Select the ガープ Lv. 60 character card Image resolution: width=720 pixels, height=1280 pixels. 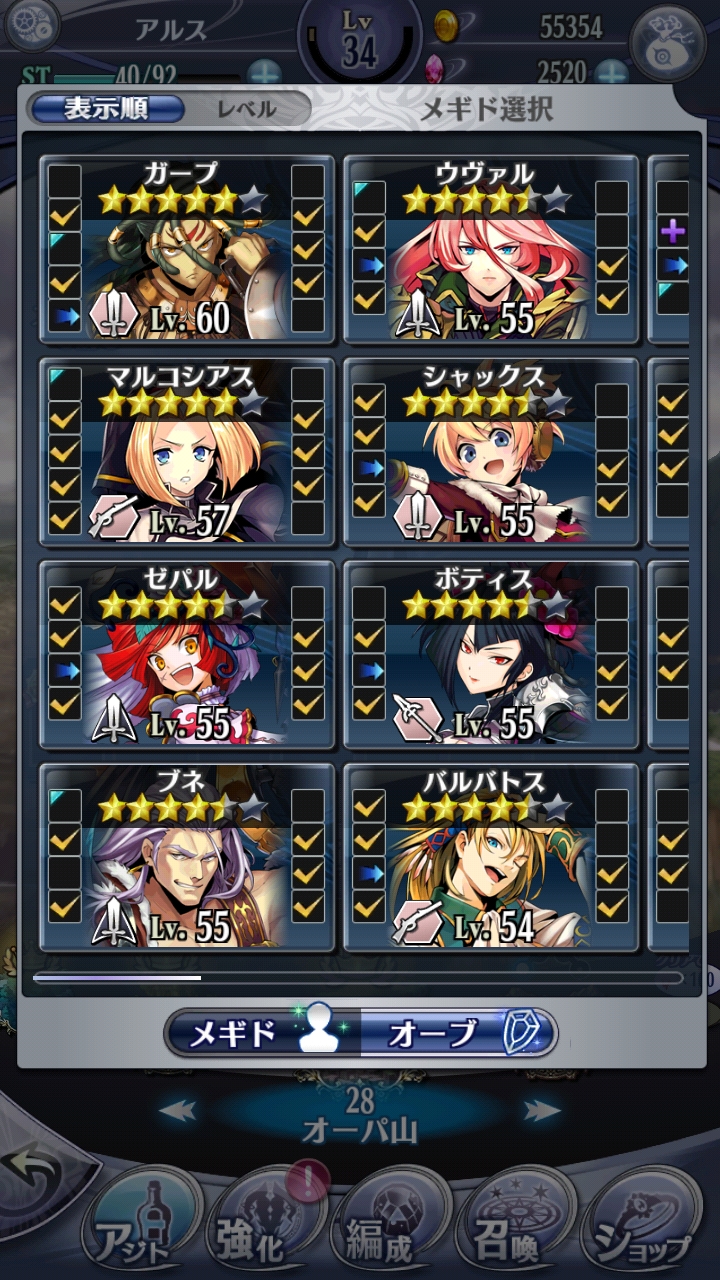(x=187, y=249)
